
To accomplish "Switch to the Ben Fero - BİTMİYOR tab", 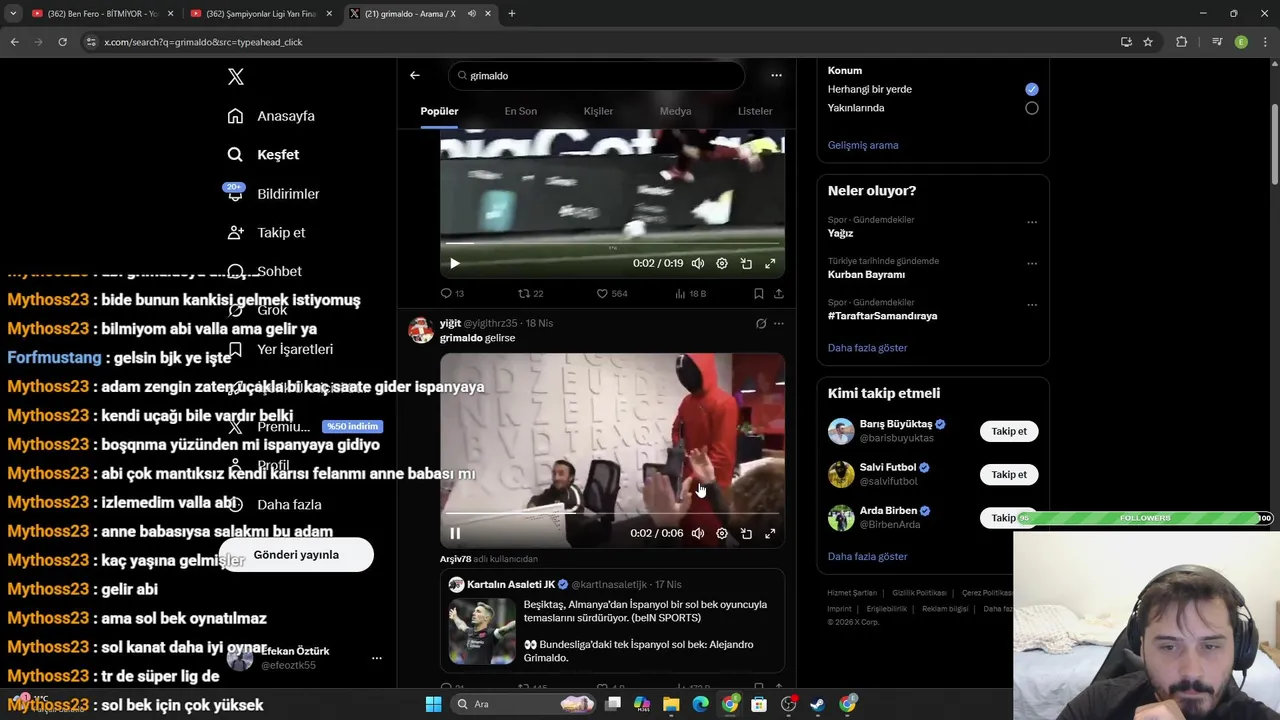I will (x=101, y=14).
